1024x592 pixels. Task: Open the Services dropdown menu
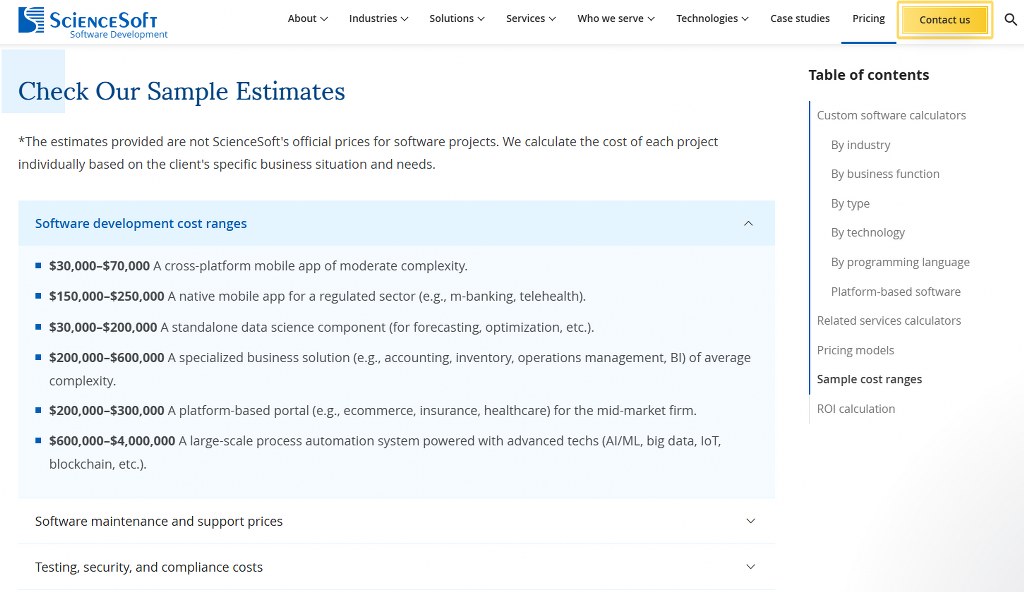(x=531, y=19)
